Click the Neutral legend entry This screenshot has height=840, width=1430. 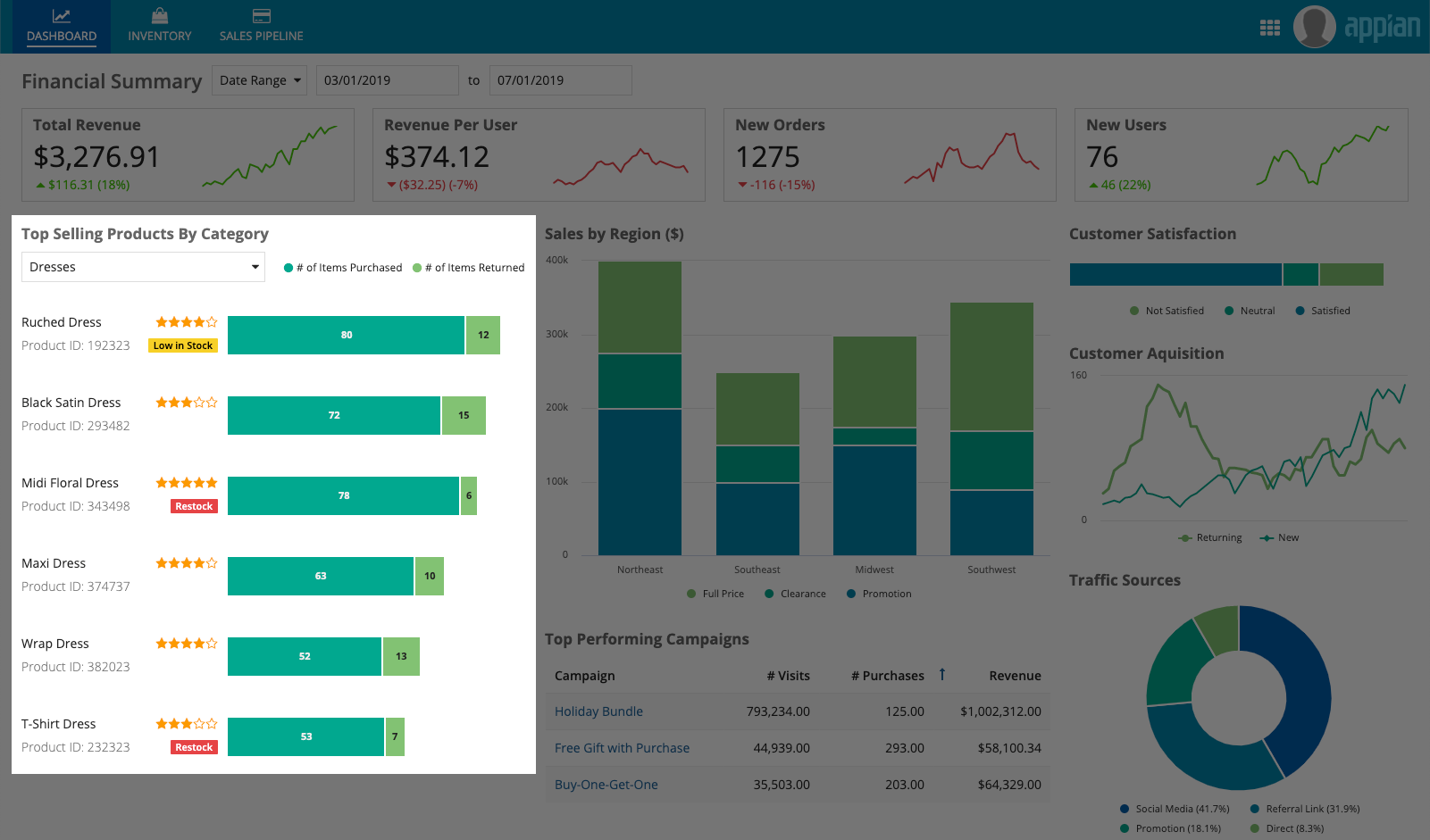click(1250, 311)
